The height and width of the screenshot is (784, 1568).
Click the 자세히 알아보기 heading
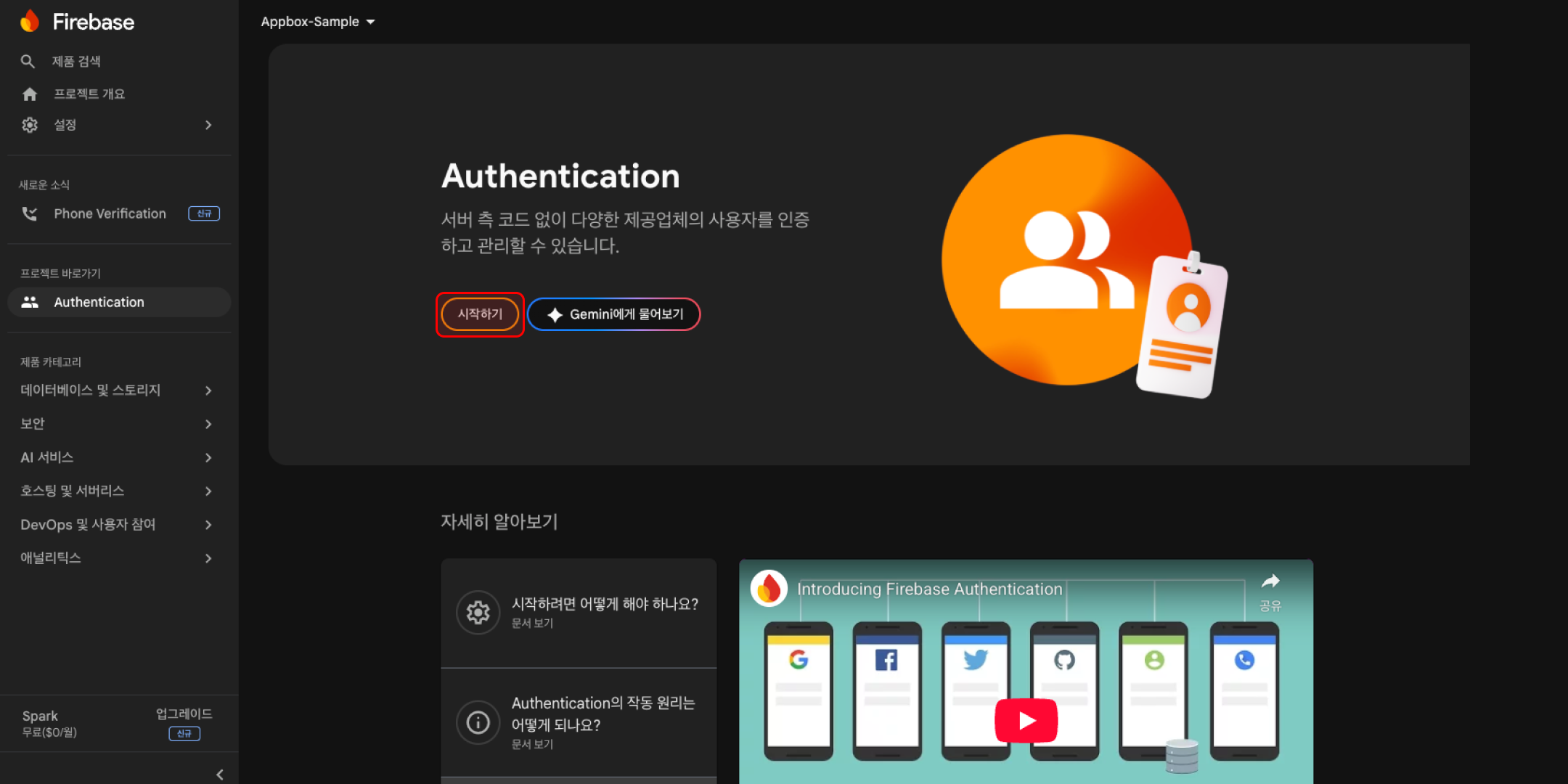(499, 521)
